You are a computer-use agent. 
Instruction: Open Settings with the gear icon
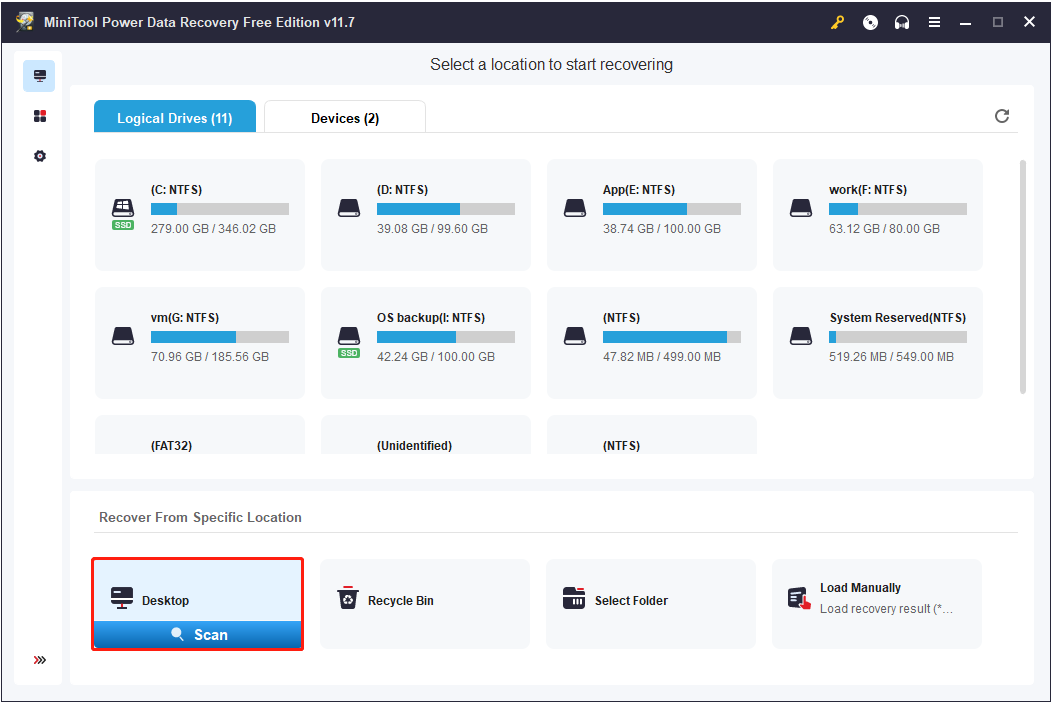coord(39,156)
